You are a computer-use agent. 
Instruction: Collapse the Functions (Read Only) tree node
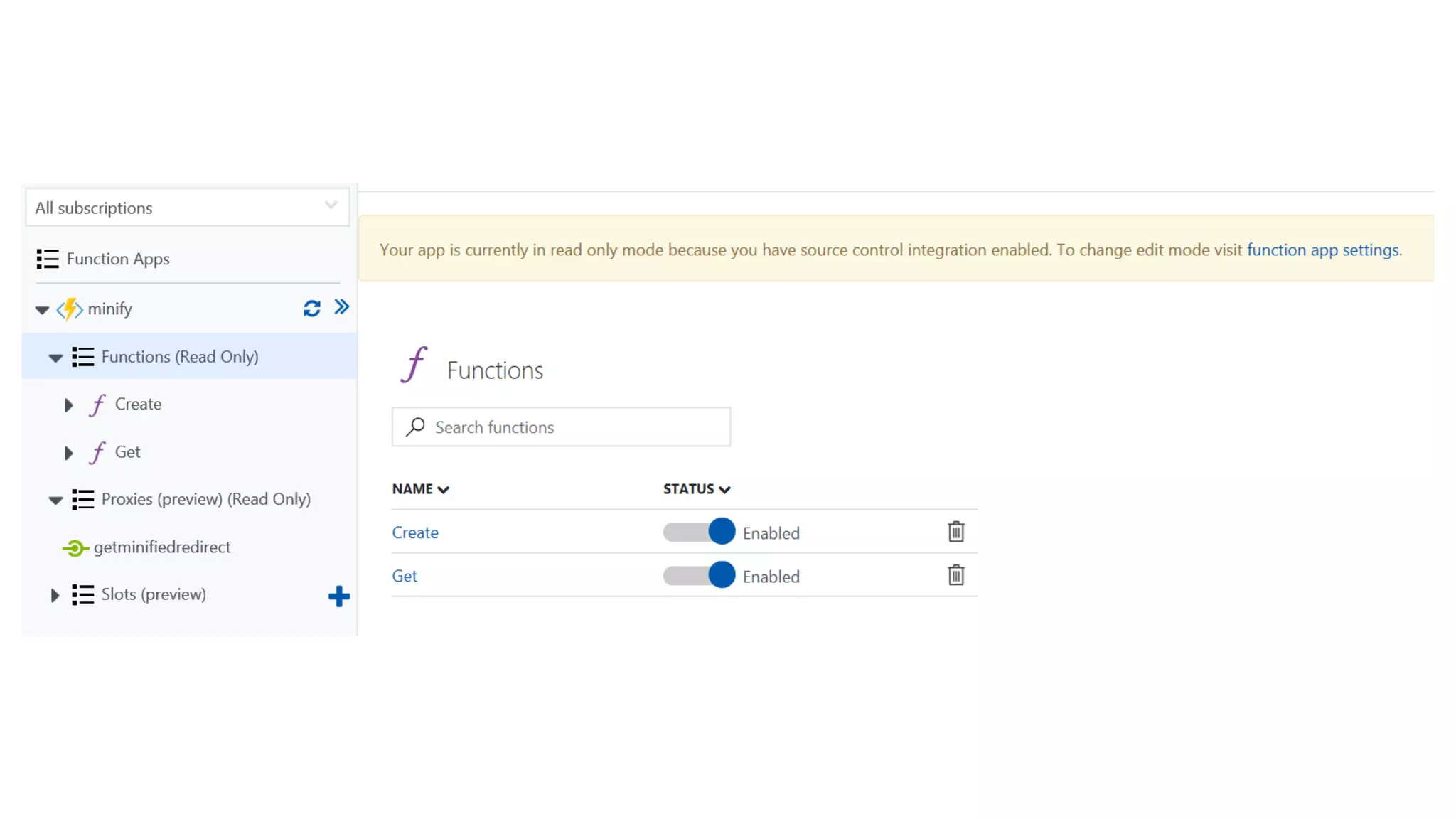click(x=55, y=358)
